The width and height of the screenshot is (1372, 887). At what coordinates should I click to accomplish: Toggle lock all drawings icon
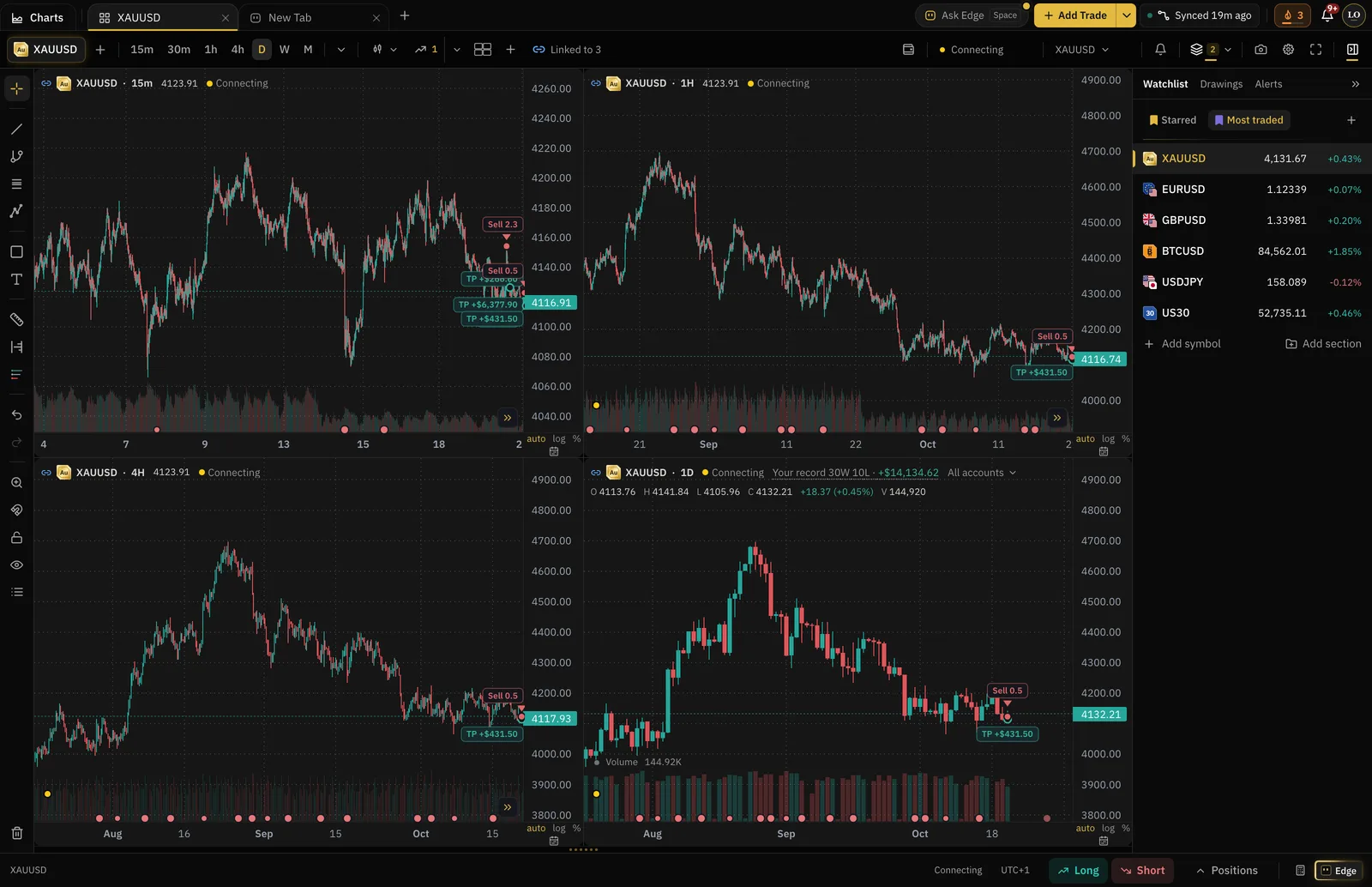[x=16, y=538]
